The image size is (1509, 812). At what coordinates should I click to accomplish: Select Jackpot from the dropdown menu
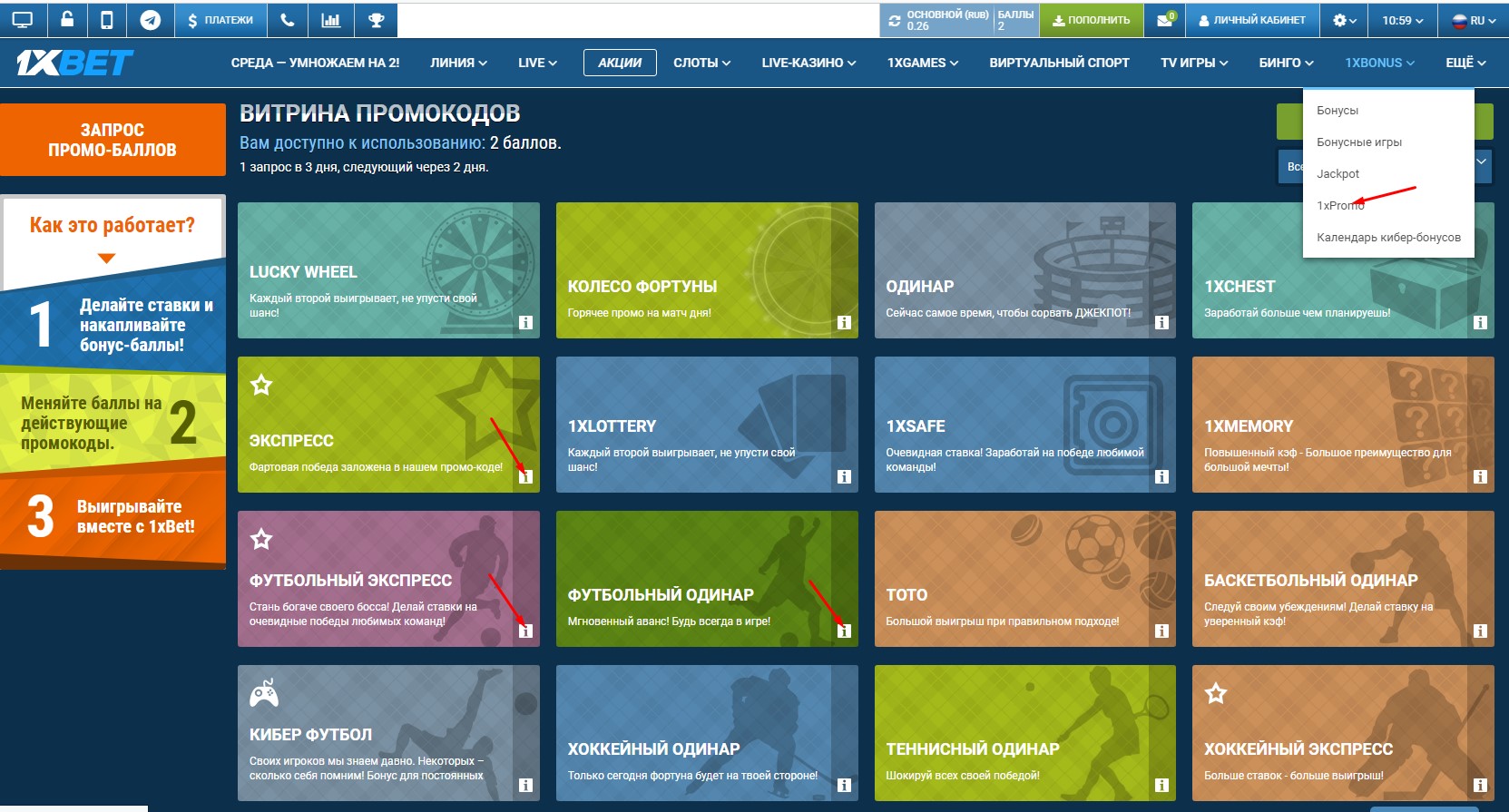(1388, 174)
